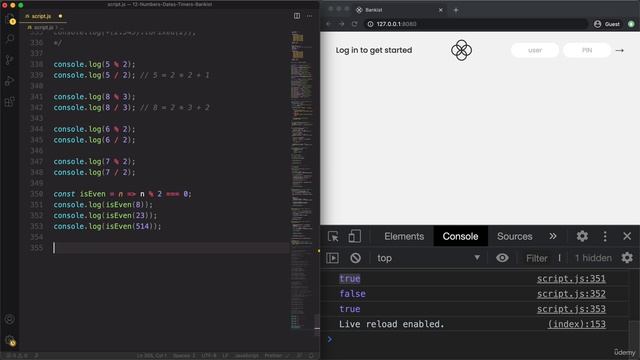Click Log in to get started text
Image resolution: width=640 pixels, height=360 pixels.
click(x=374, y=50)
